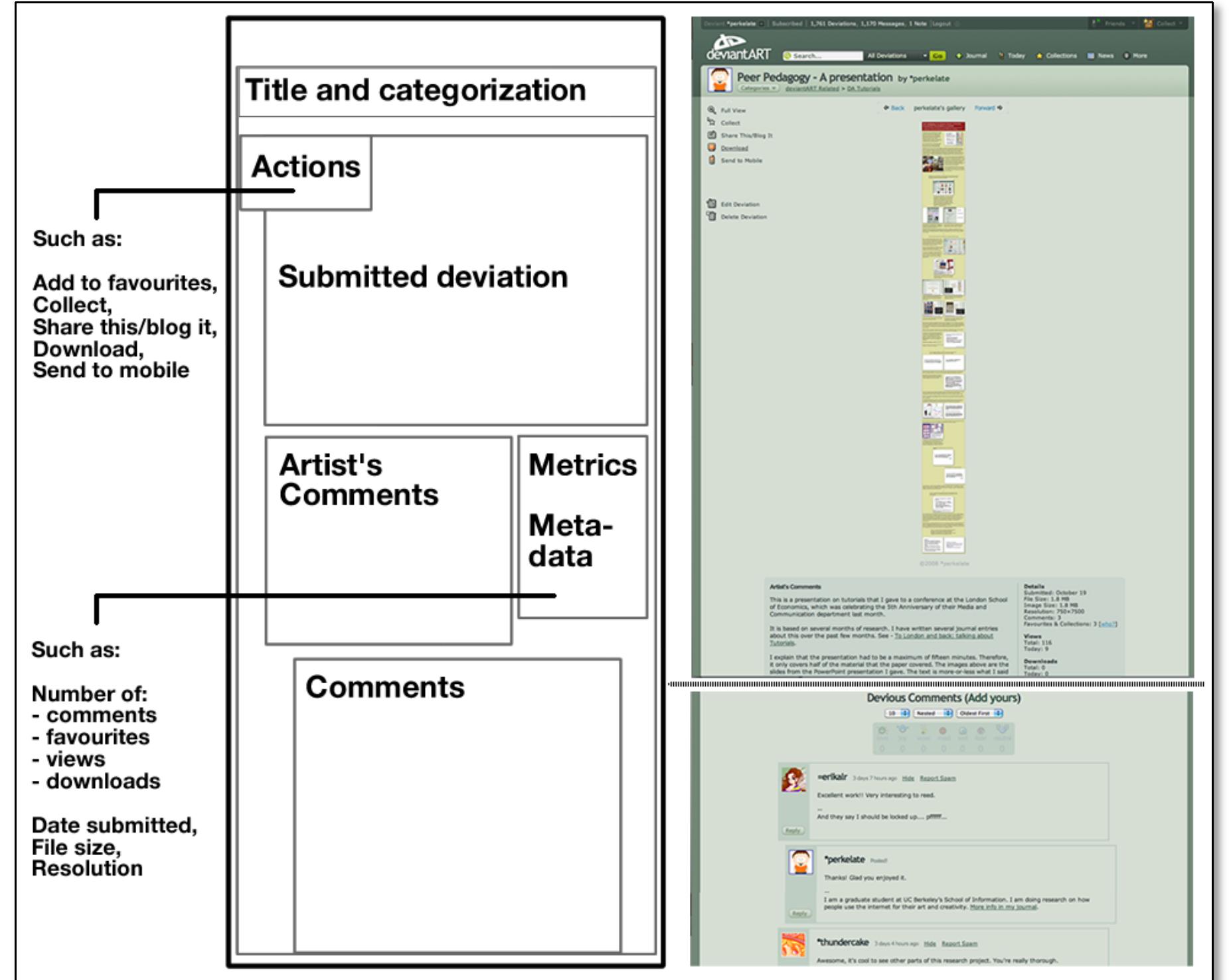Click the Forward gallery navigation link
Screen dimensions: 1229x980
point(988,108)
